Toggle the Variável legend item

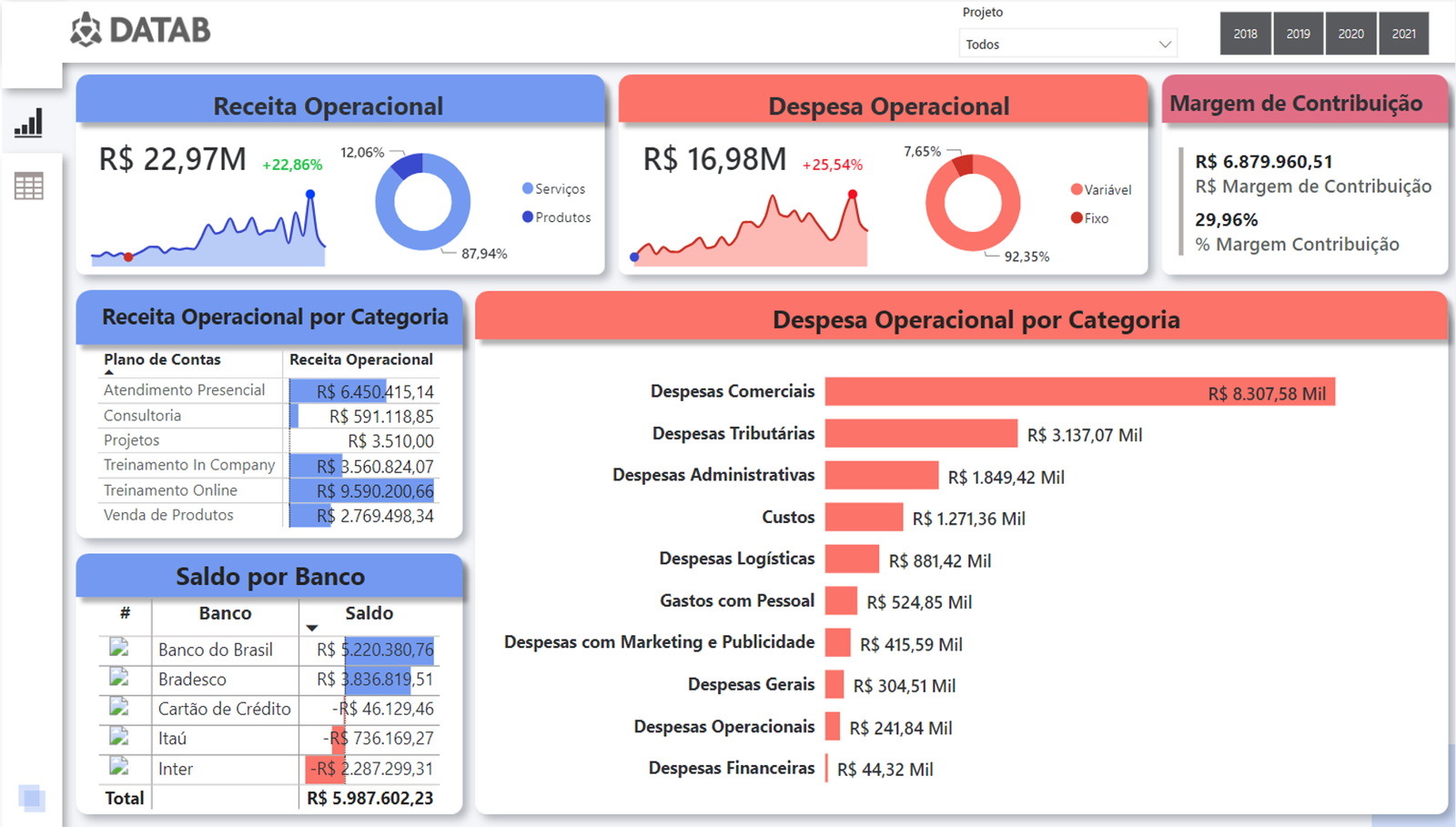tap(1101, 190)
